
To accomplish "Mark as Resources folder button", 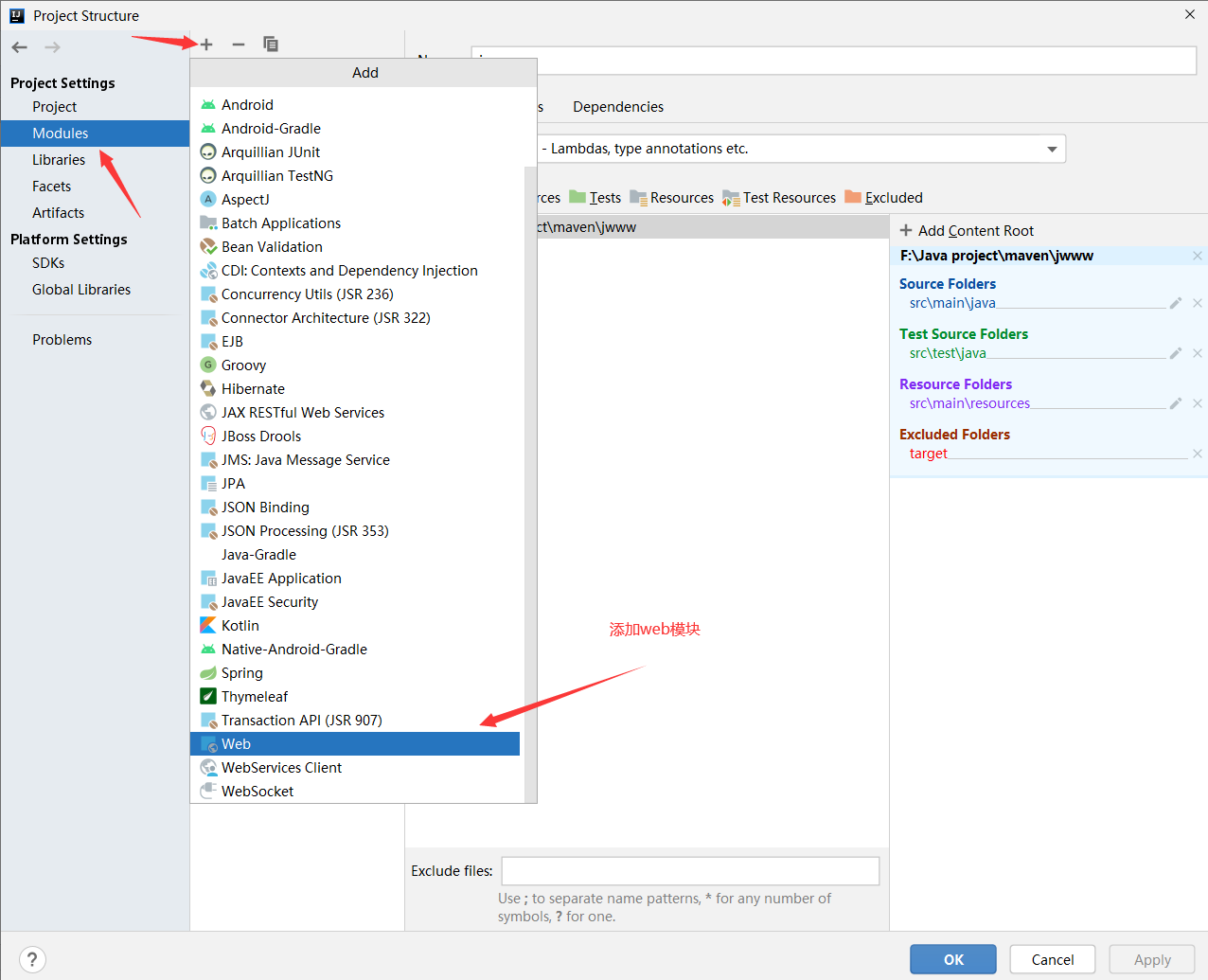I will point(672,198).
